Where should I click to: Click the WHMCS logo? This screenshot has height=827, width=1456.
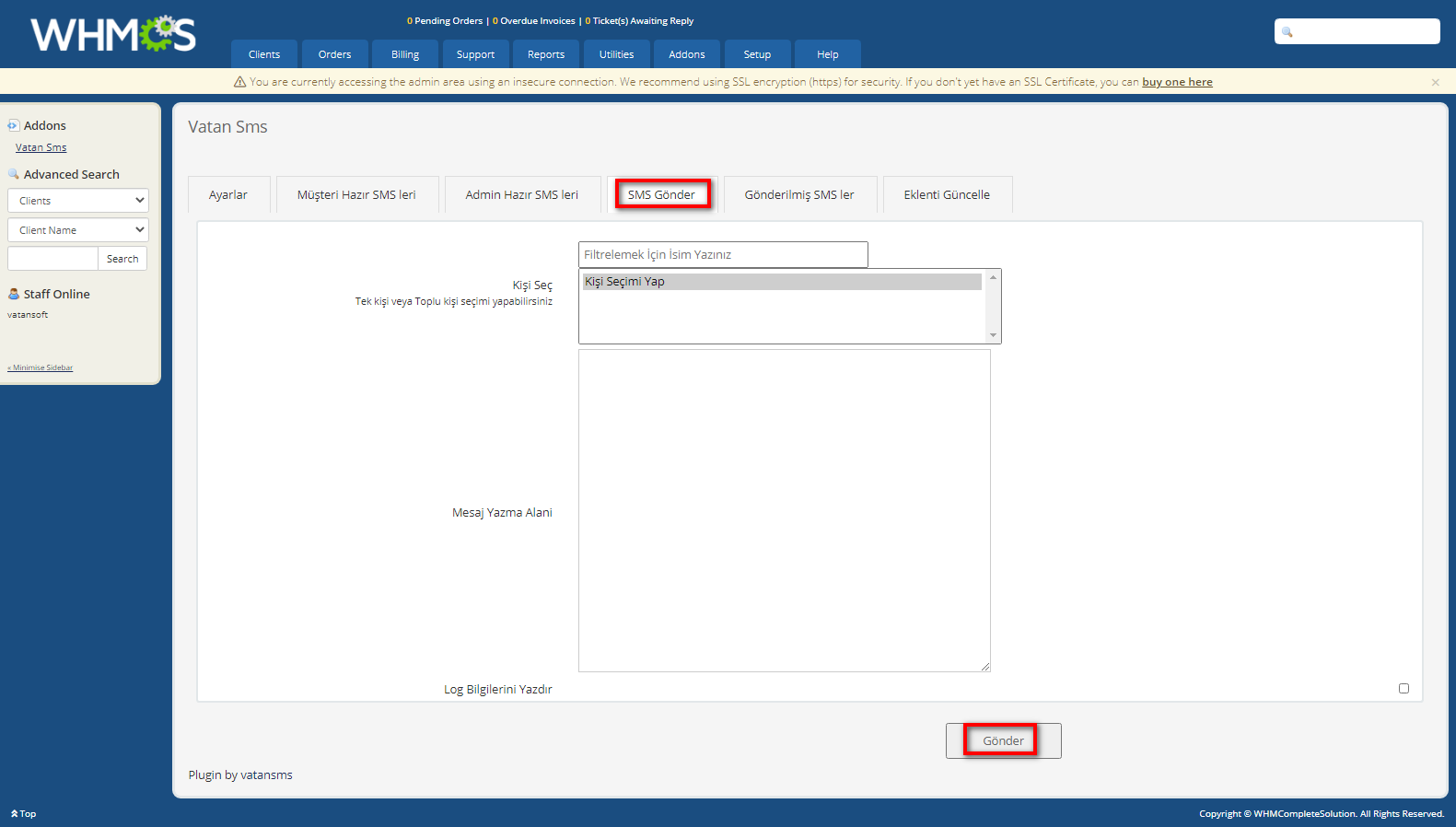coord(113,34)
